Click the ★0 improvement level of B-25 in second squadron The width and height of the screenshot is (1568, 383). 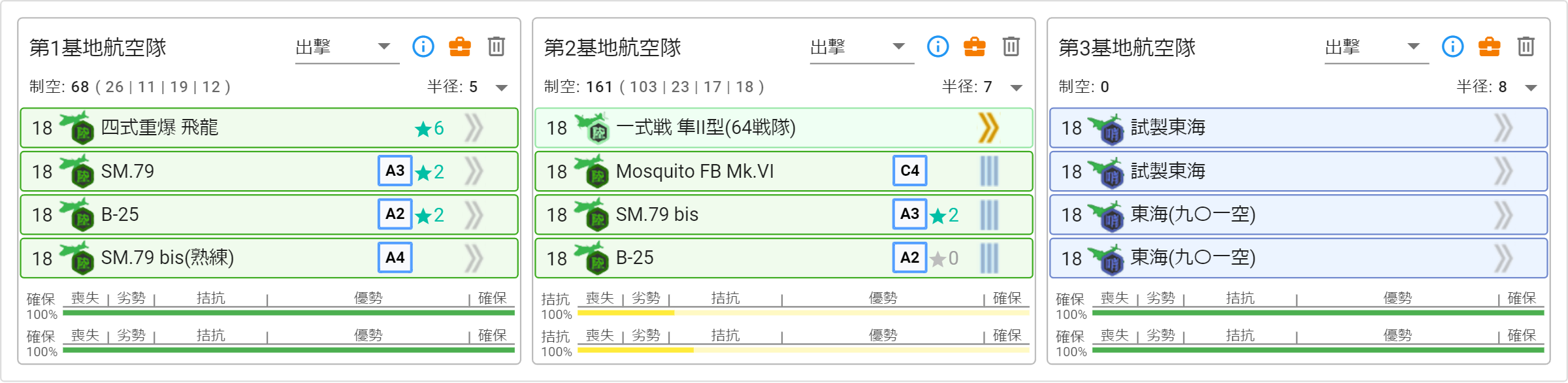944,258
